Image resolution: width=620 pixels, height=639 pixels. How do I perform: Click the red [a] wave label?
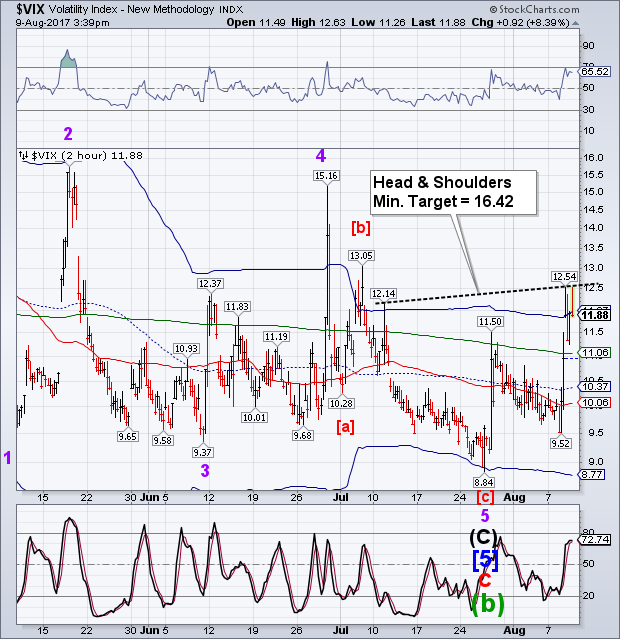(345, 427)
